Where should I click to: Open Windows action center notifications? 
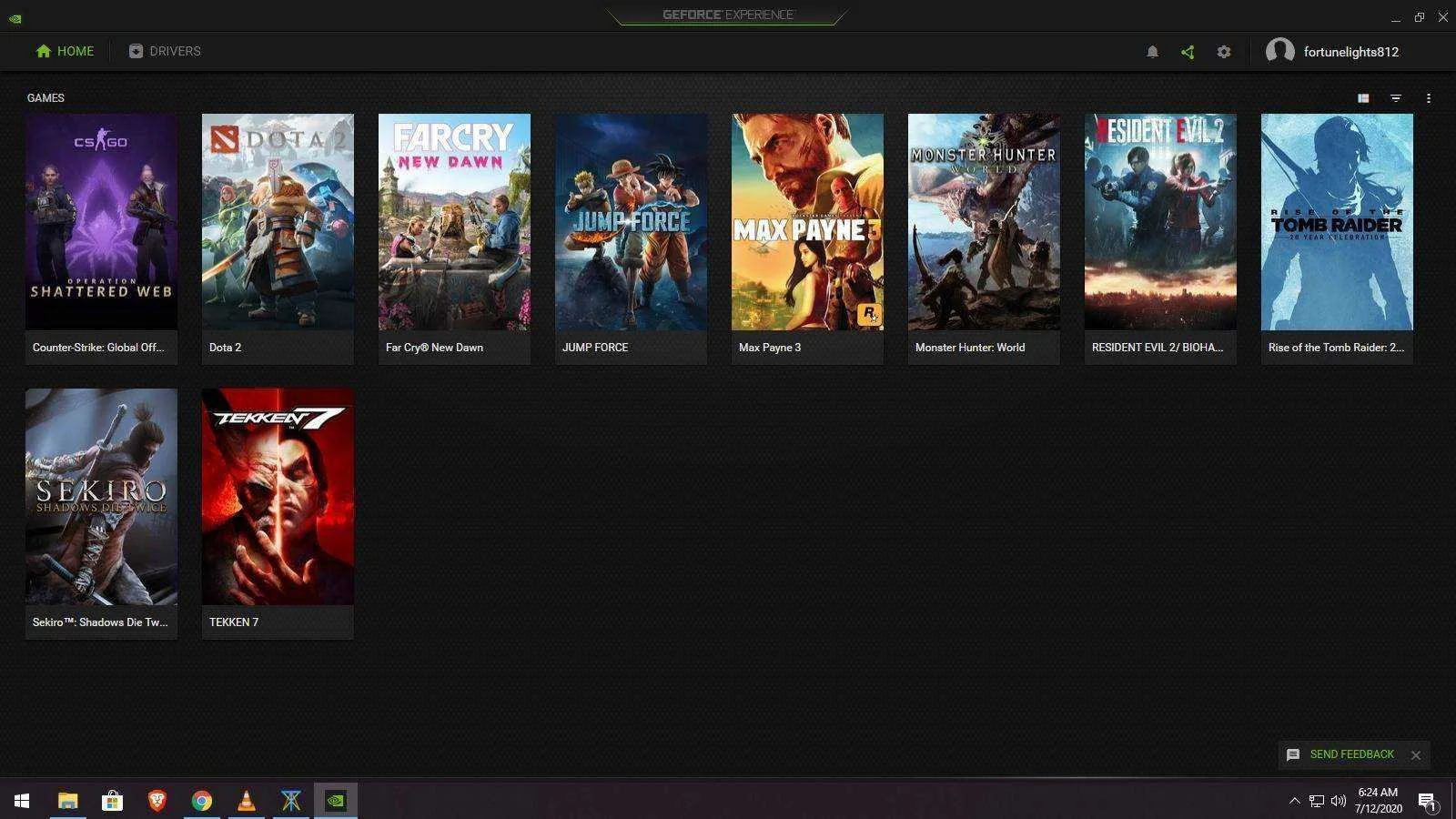point(1427,802)
